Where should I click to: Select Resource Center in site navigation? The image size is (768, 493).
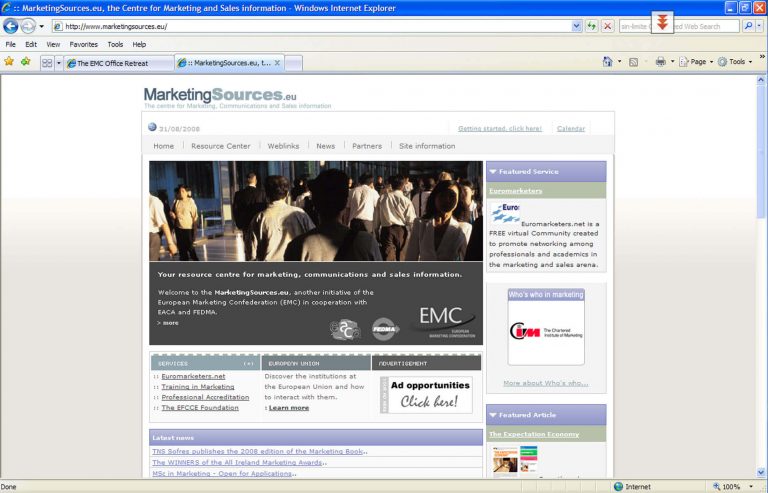click(220, 146)
